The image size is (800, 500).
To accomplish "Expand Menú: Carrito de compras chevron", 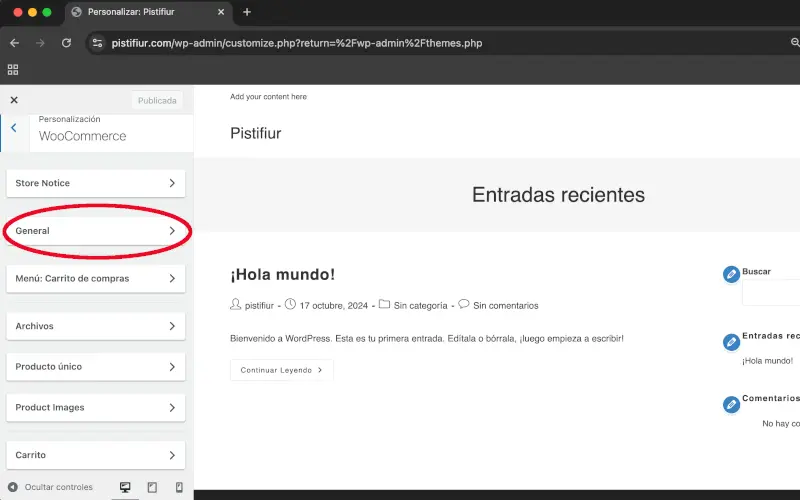I will click(172, 279).
